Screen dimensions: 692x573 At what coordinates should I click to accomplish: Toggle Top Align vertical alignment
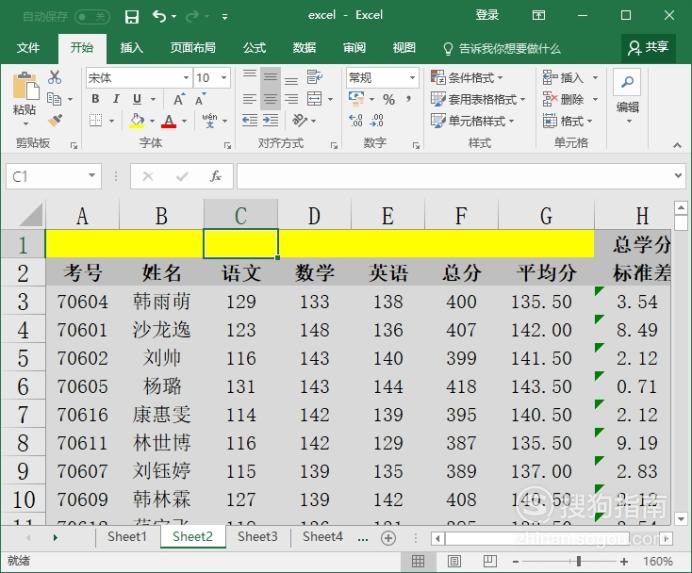click(x=249, y=73)
